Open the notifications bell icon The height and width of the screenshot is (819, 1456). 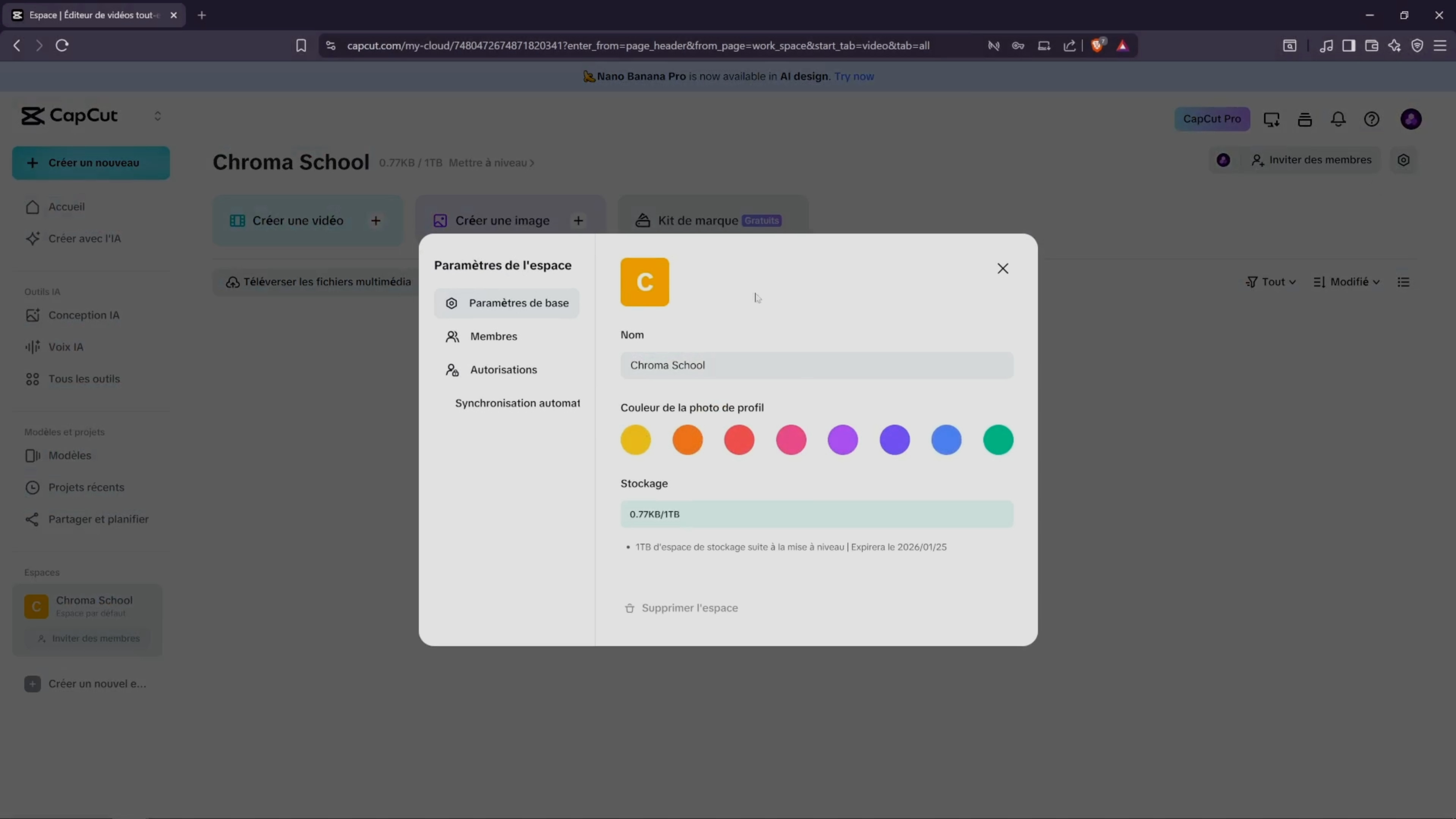[x=1338, y=119]
